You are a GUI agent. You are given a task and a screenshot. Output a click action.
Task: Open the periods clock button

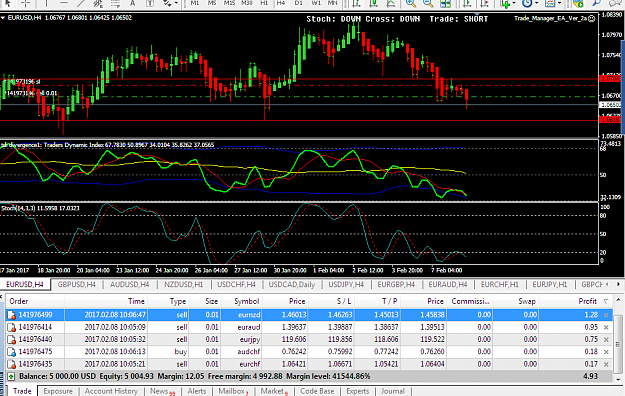[x=527, y=3]
